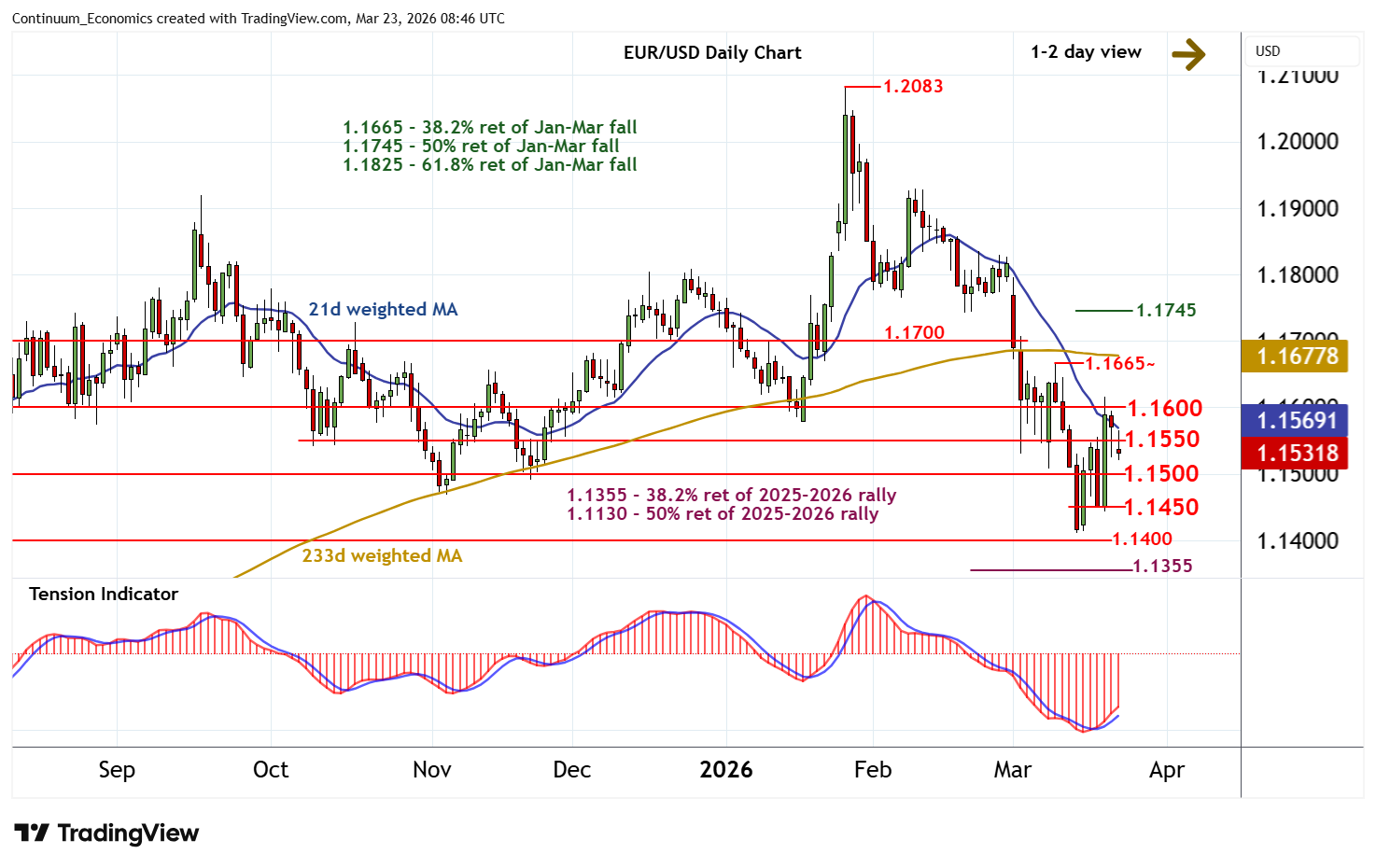Click the TradingView logo at bottom left
1376x868 pixels.
[x=106, y=833]
